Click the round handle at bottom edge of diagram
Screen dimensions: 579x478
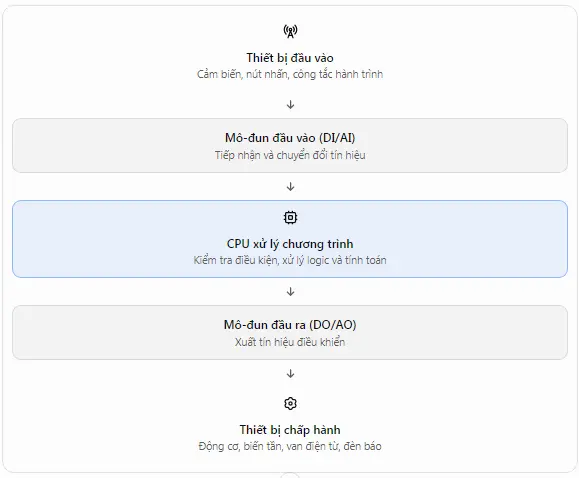290,475
